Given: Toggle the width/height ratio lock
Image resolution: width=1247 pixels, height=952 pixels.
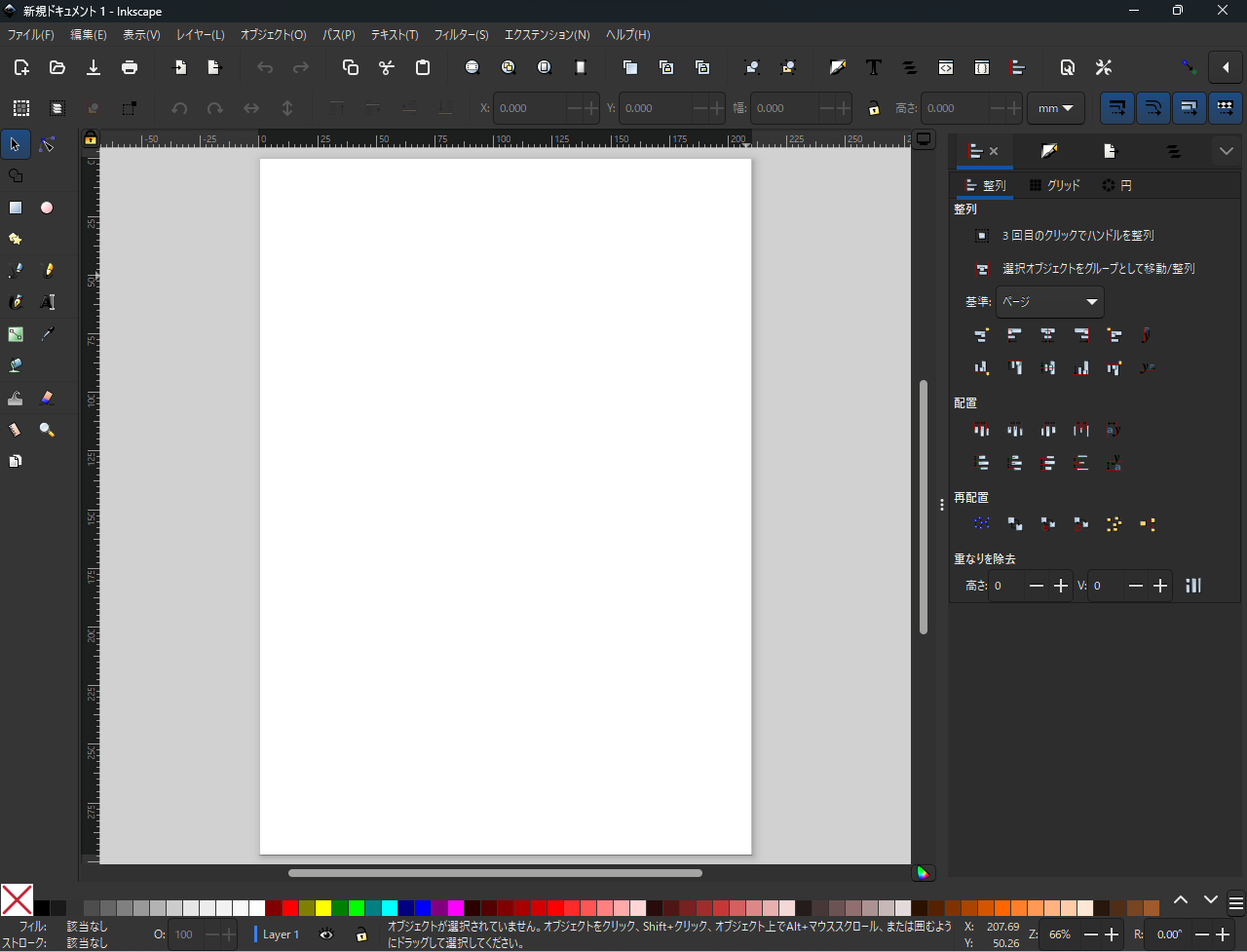Looking at the screenshot, I should pyautogui.click(x=874, y=108).
